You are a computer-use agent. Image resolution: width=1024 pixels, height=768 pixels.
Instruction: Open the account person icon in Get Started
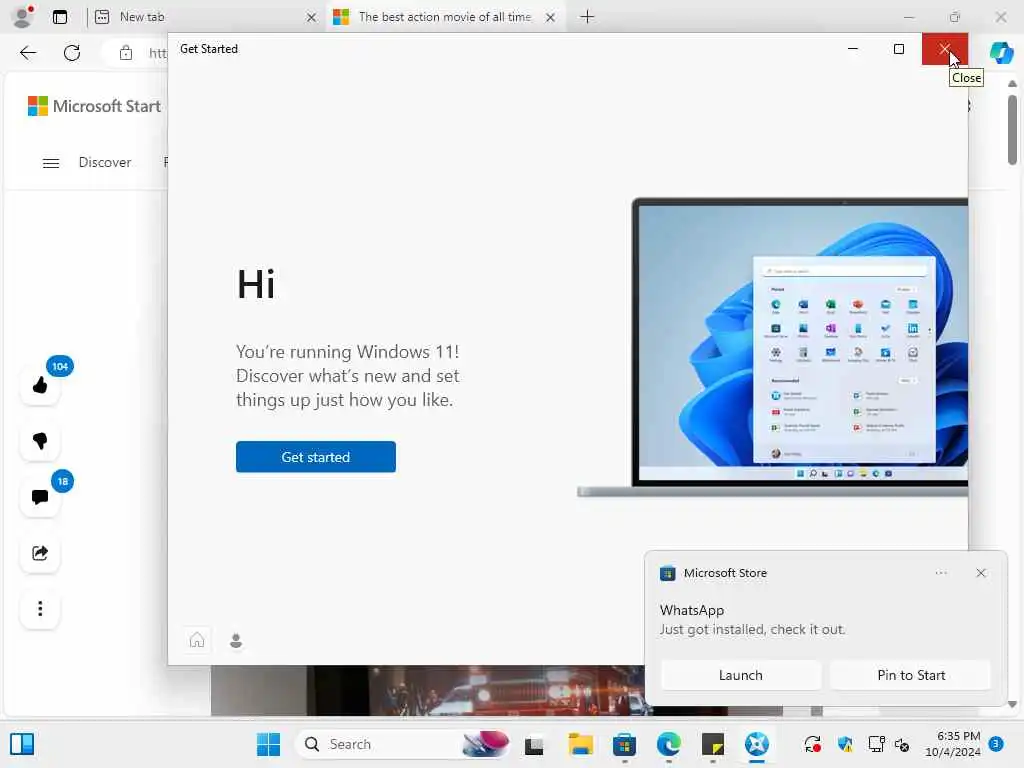(236, 641)
